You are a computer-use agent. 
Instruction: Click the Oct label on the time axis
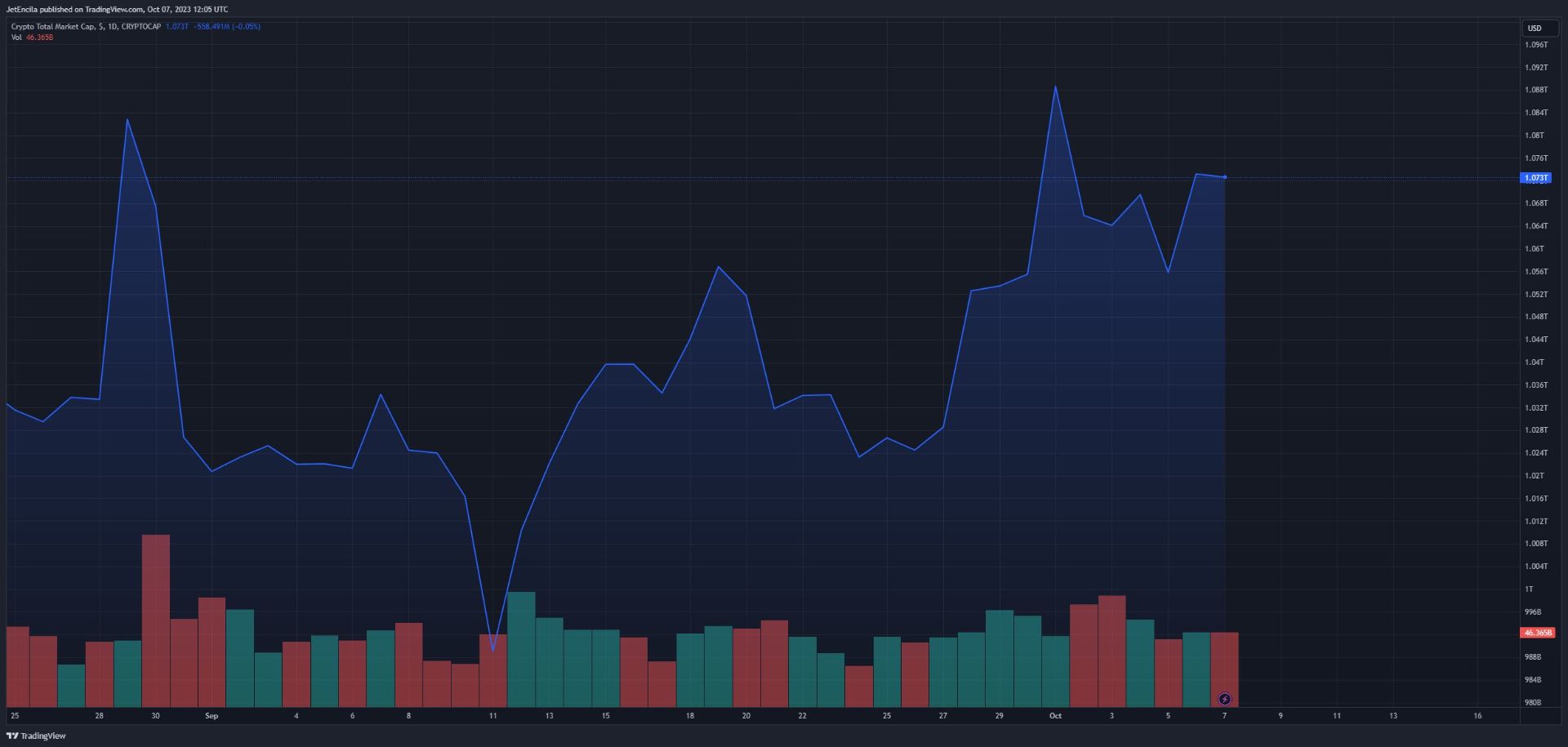[1055, 716]
